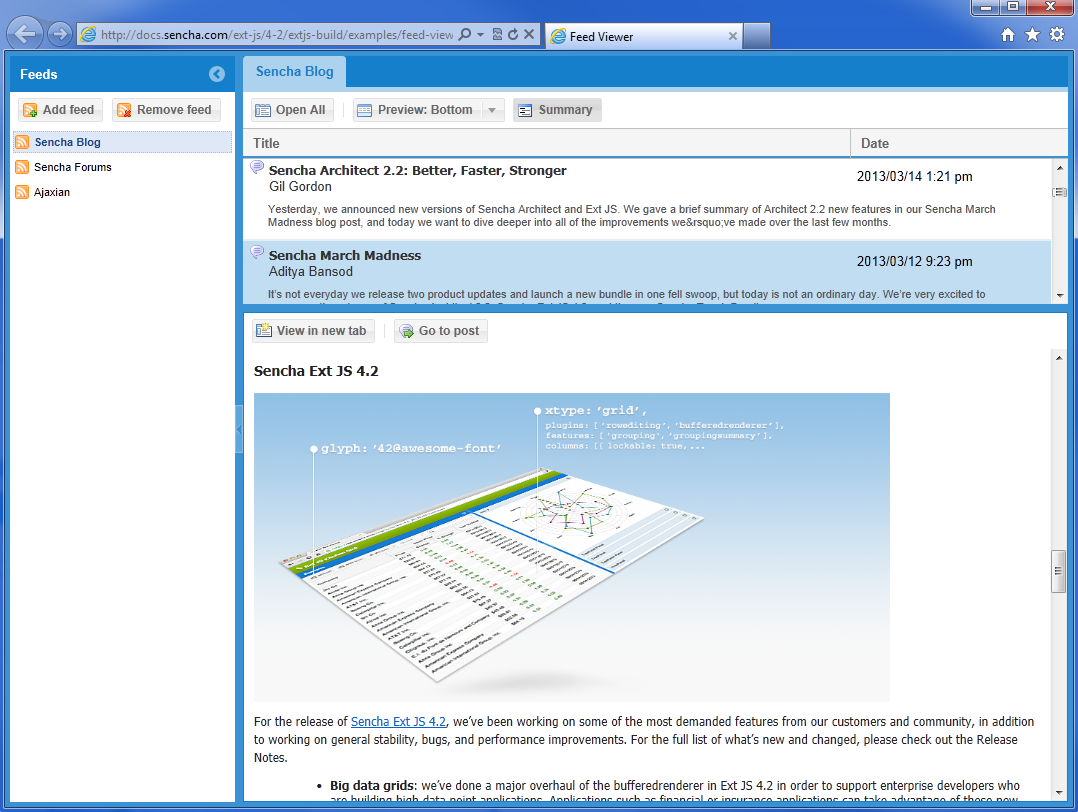Open the Favorites star
This screenshot has width=1078, height=812.
click(1032, 34)
